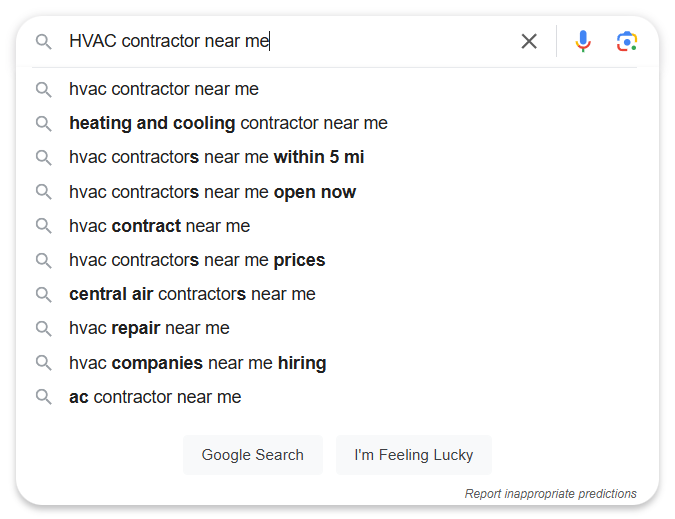Open search by image camera icon
675x519 pixels.
tap(626, 41)
